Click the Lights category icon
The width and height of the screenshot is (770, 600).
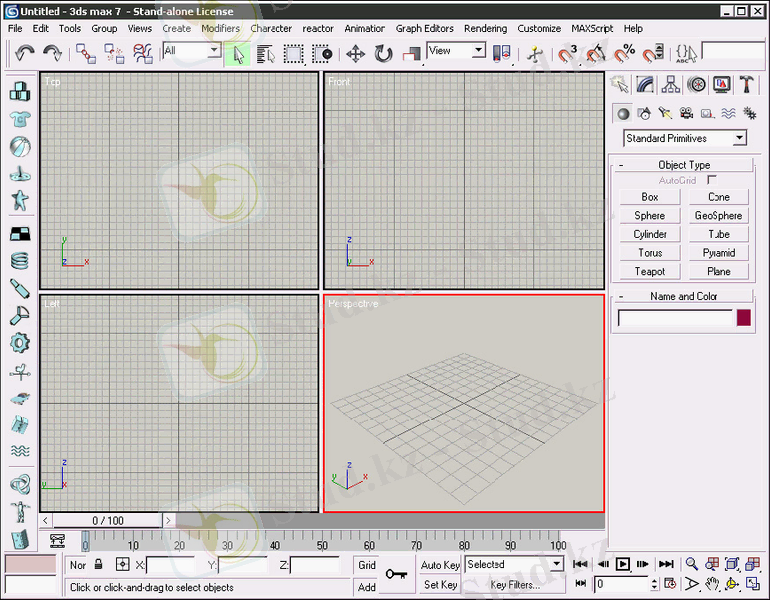(x=665, y=113)
